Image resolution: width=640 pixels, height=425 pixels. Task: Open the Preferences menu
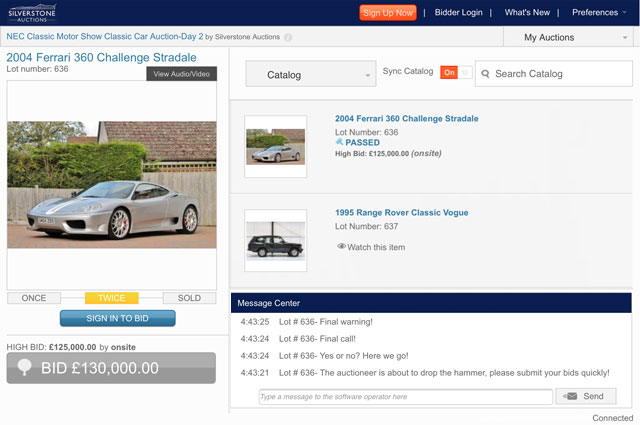point(599,13)
